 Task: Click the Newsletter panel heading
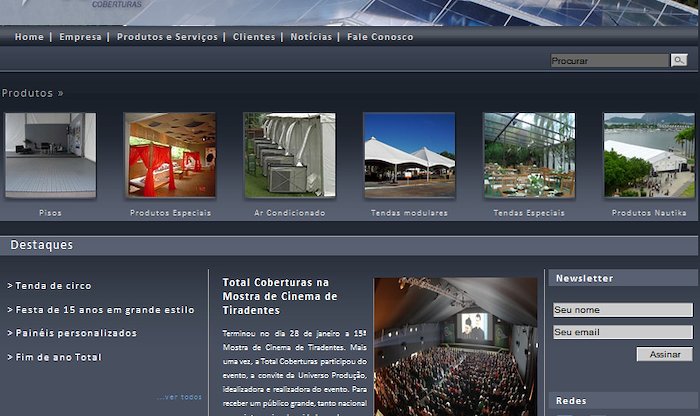[584, 279]
